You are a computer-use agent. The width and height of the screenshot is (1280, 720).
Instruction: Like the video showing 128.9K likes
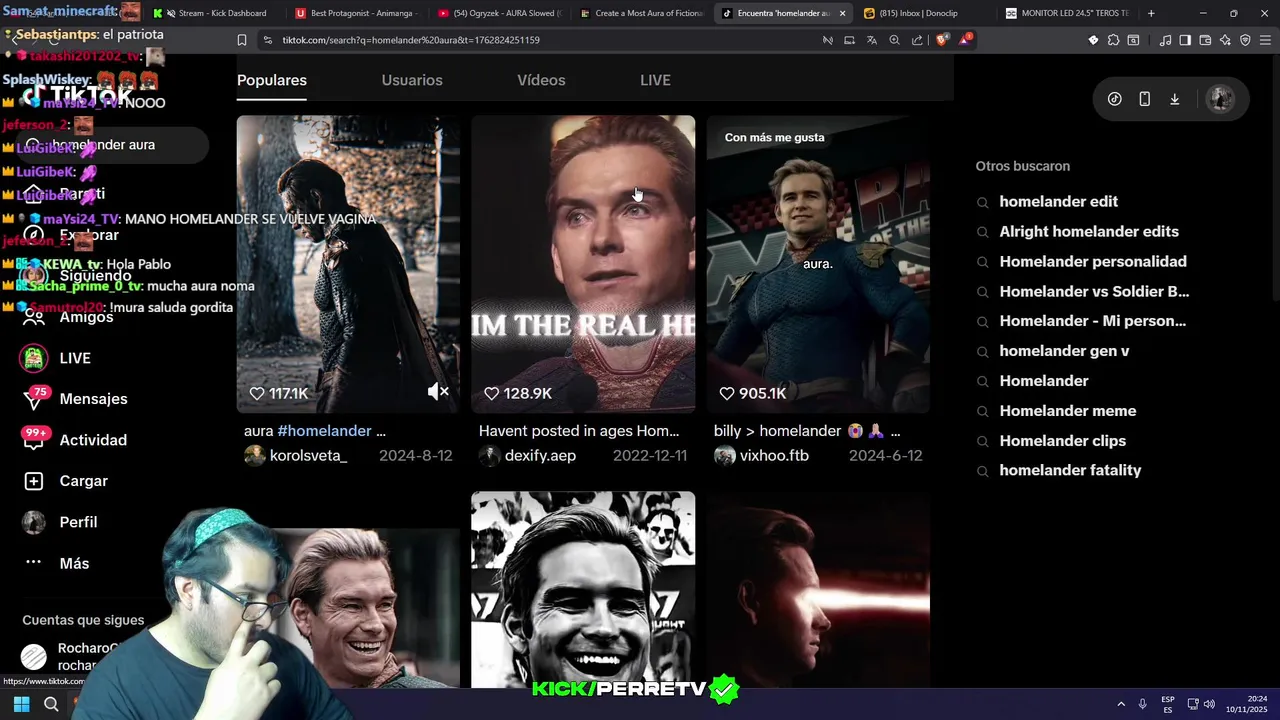(491, 393)
